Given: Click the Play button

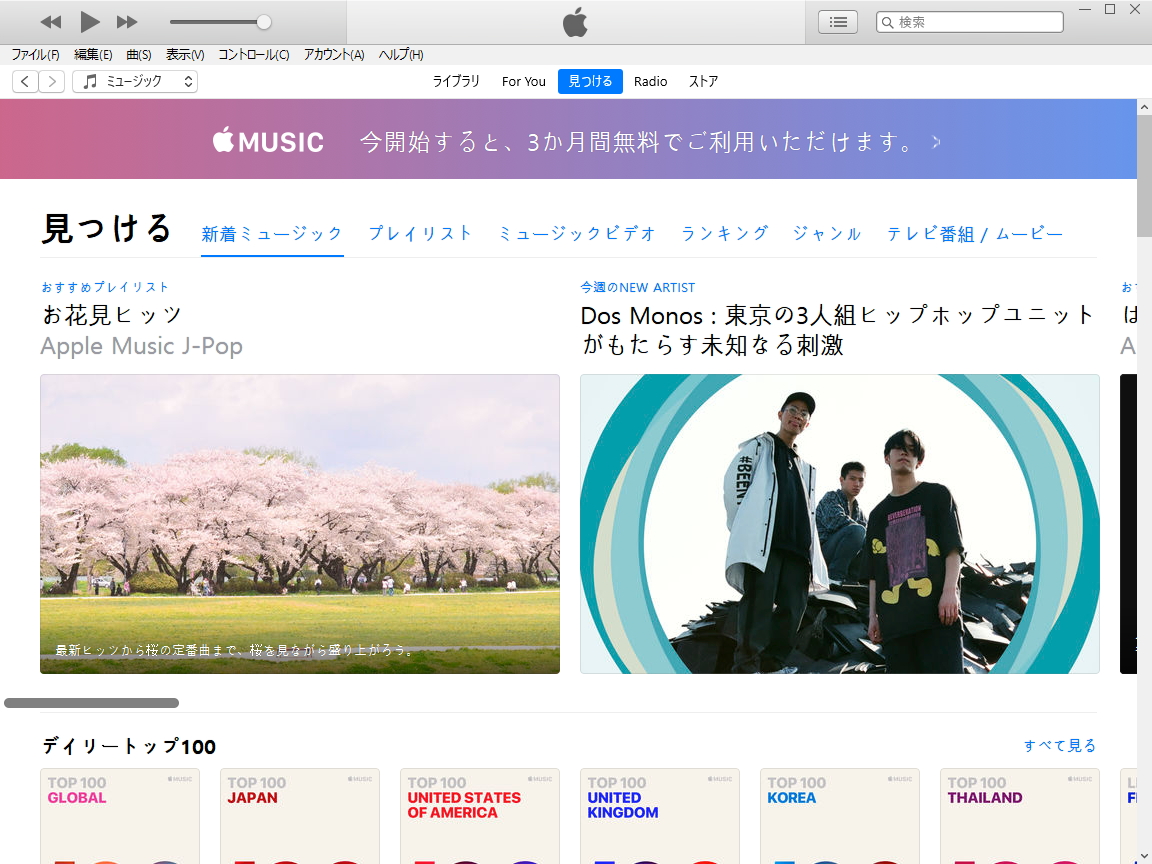Looking at the screenshot, I should coord(89,21).
